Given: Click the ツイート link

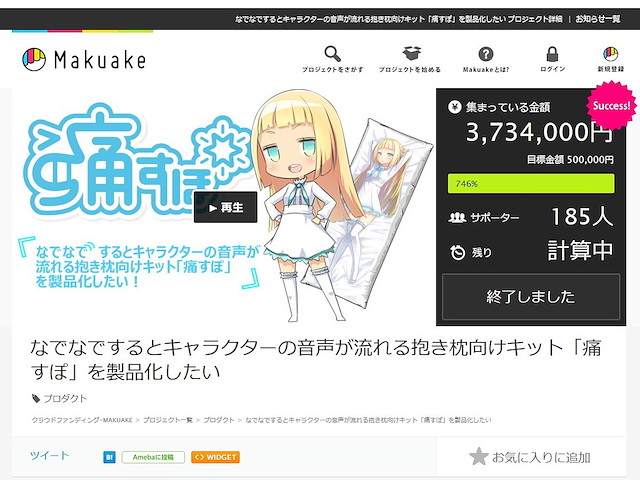Looking at the screenshot, I should (x=49, y=456).
